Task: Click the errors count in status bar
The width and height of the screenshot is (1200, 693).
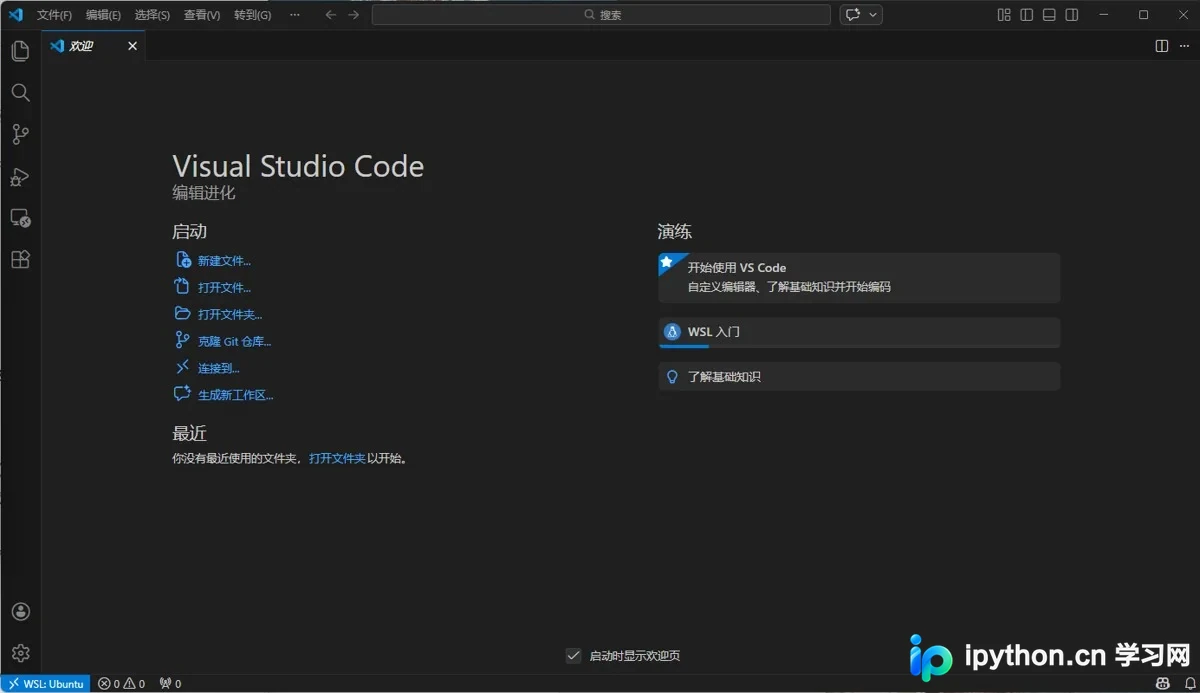Action: coord(109,684)
